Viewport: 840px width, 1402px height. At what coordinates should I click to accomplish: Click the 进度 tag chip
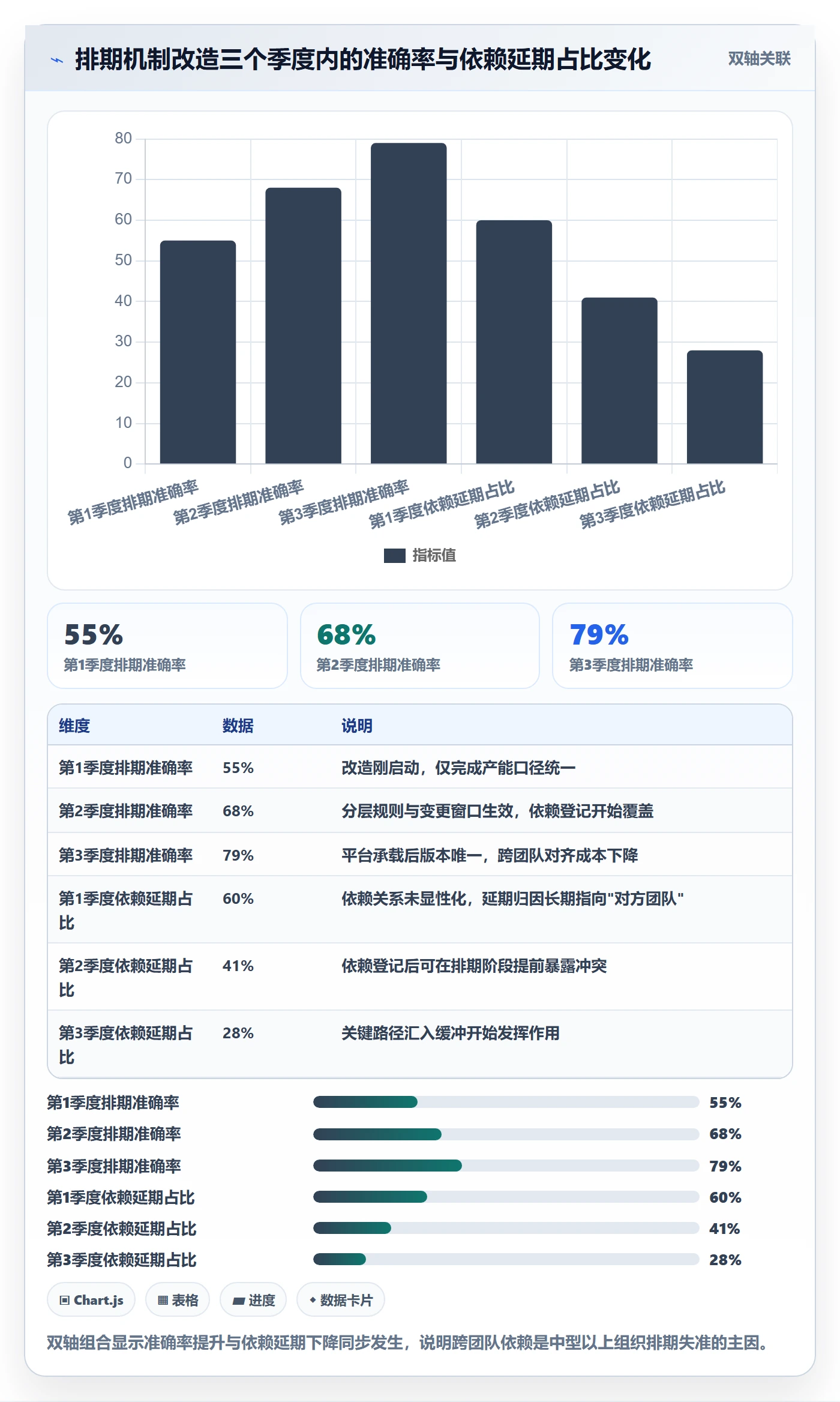coord(253,1300)
